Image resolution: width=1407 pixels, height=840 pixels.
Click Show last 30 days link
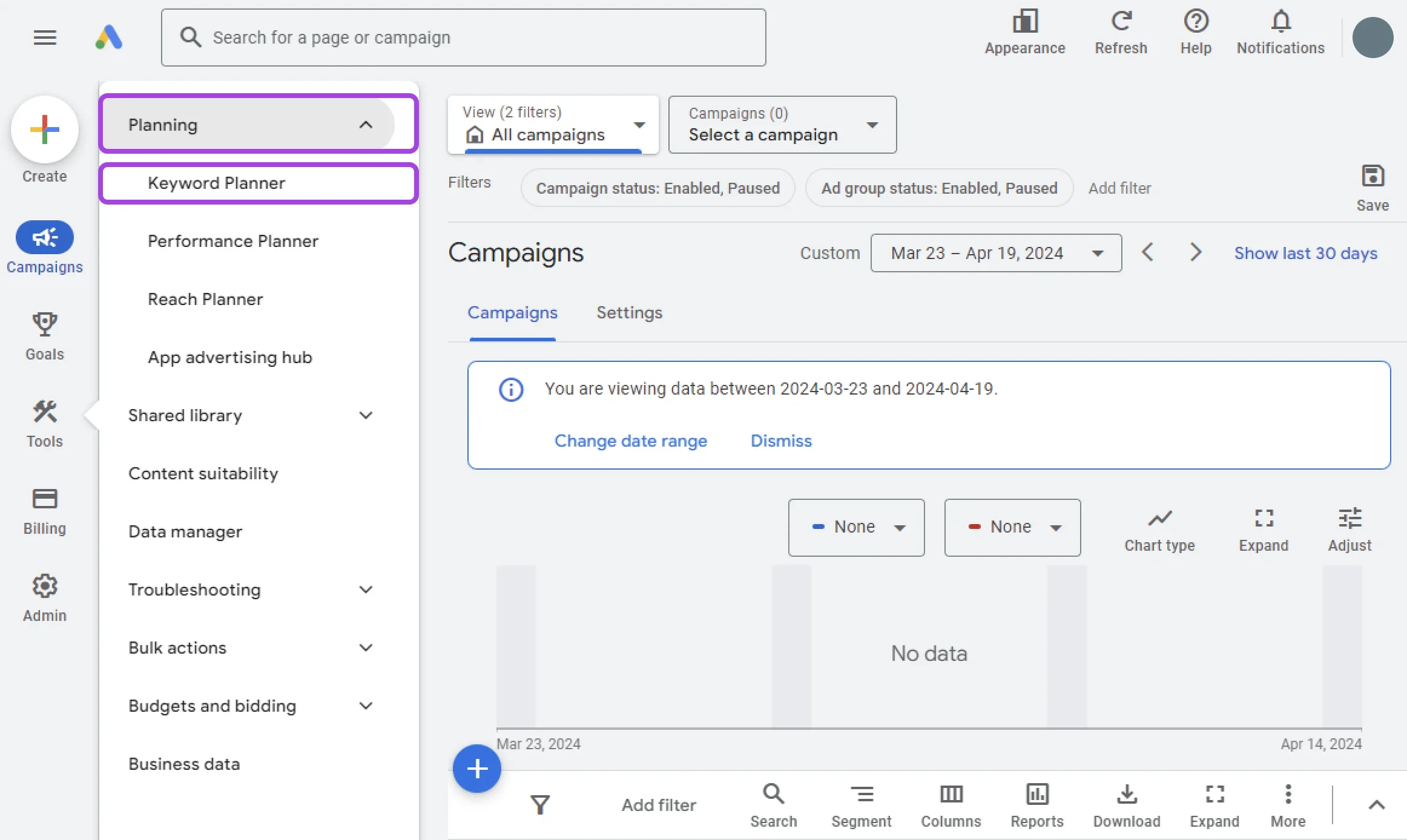click(x=1306, y=253)
